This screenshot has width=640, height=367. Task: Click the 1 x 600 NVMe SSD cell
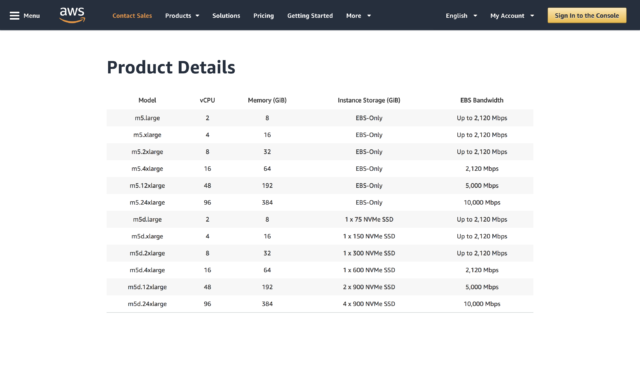pyautogui.click(x=369, y=270)
